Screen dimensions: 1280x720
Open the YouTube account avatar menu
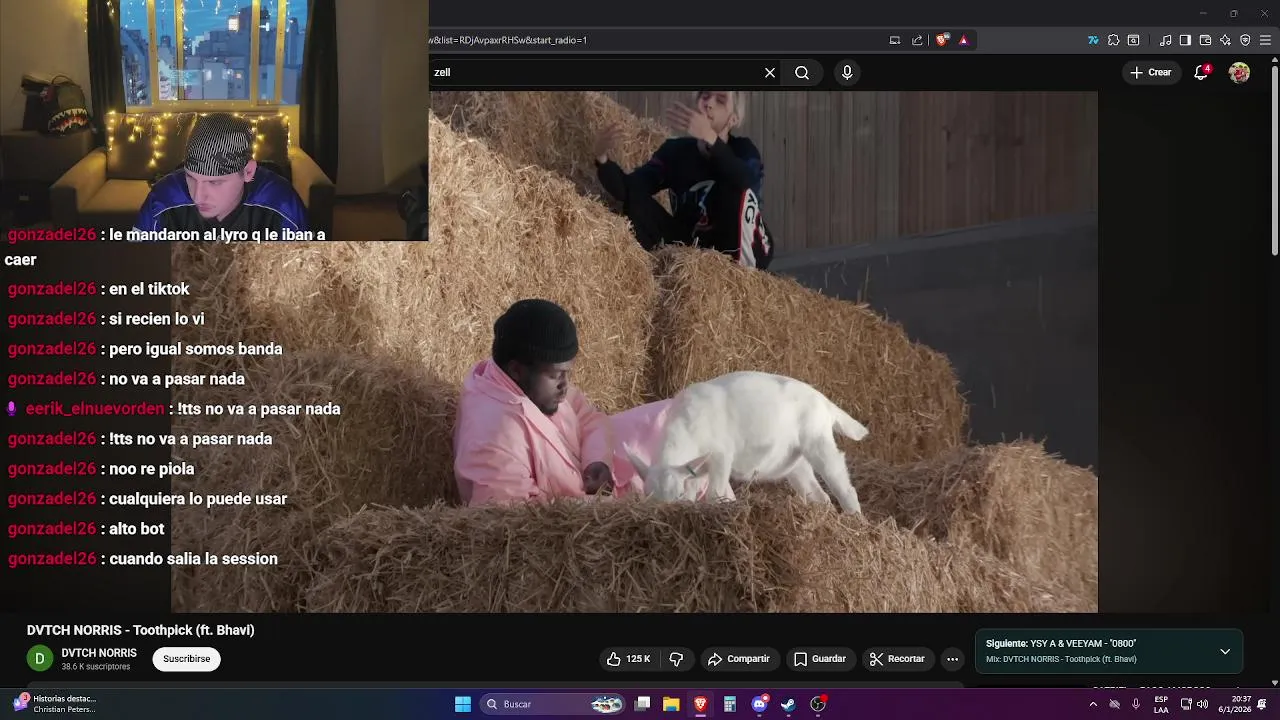coord(1239,72)
